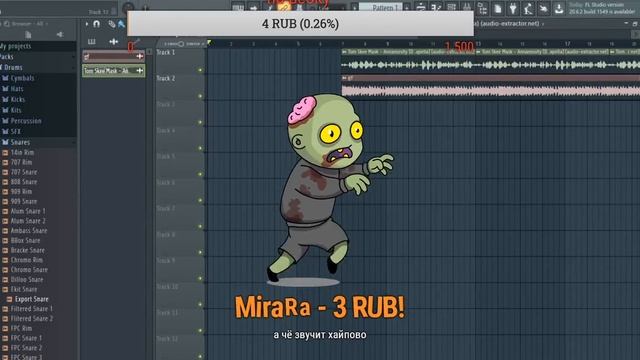The image size is (640, 360).
Task: Click the gf audio clip on Track 2
Action: [x=490, y=87]
